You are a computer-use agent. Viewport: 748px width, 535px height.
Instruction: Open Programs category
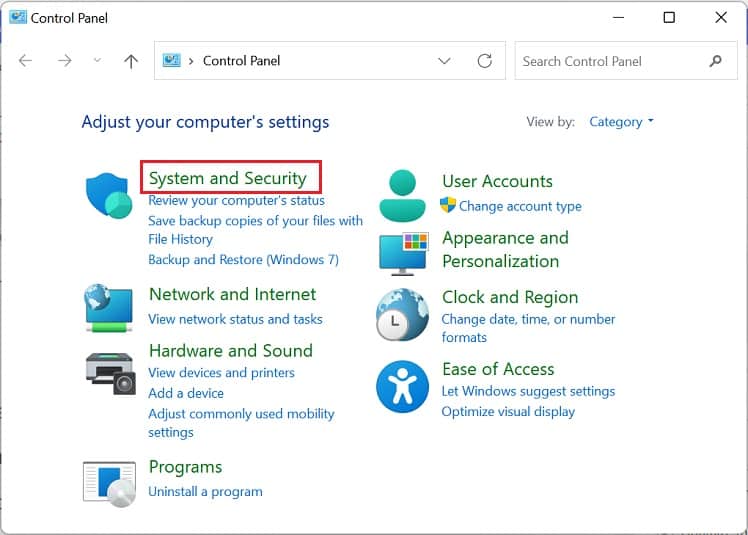click(x=185, y=467)
